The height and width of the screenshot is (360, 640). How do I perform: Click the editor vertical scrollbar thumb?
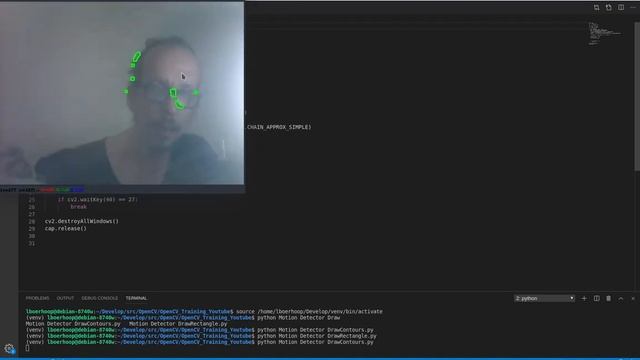point(637,96)
